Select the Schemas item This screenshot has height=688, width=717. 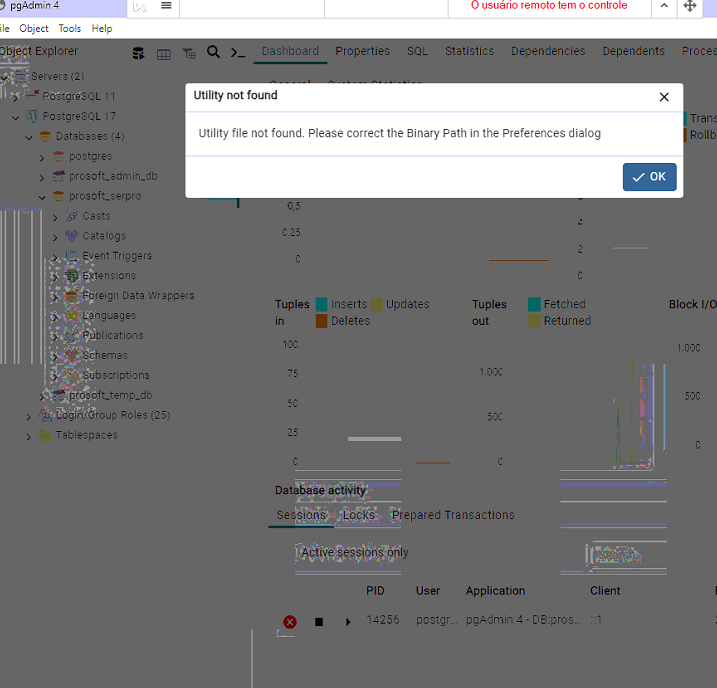(x=105, y=355)
